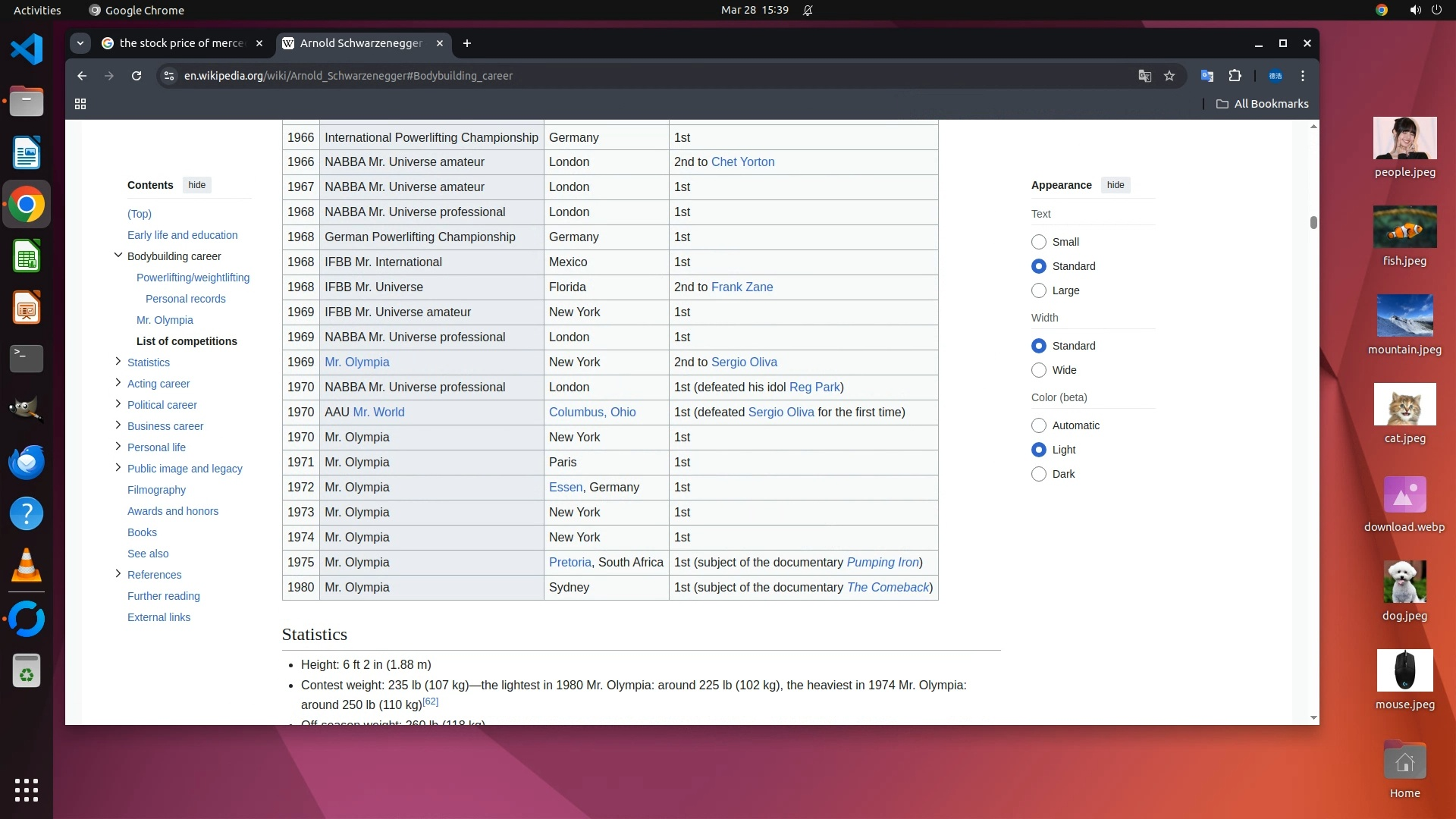Hide the Appearance panel
This screenshot has height=819, width=1456.
pyautogui.click(x=1115, y=185)
